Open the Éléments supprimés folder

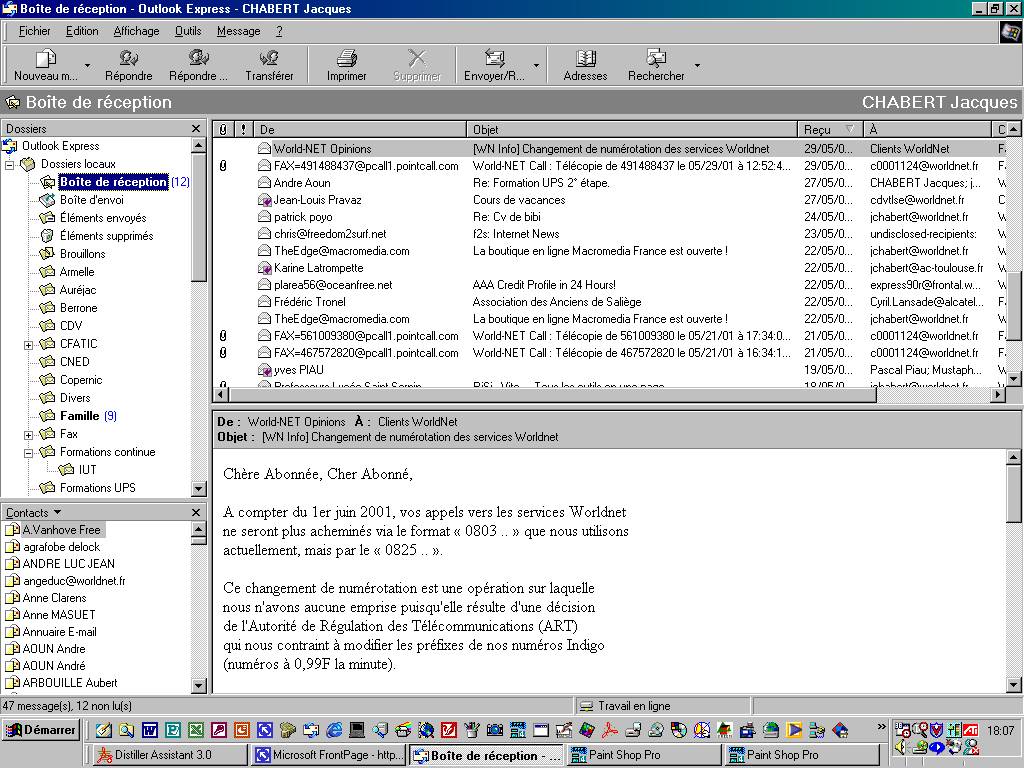tap(106, 236)
